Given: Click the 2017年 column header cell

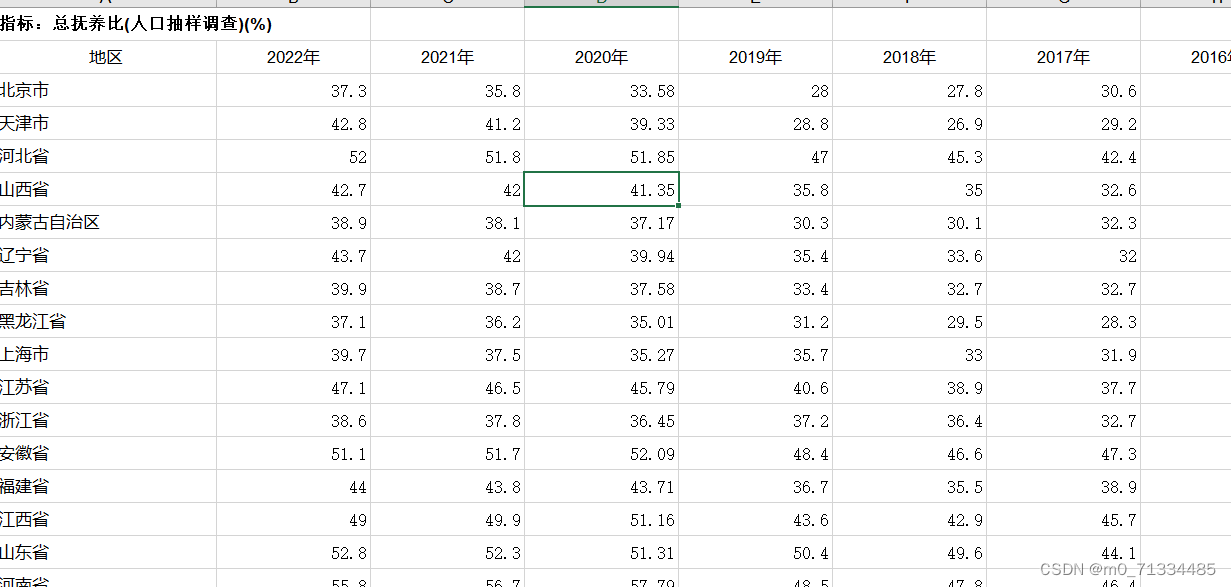Looking at the screenshot, I should click(x=1063, y=57).
